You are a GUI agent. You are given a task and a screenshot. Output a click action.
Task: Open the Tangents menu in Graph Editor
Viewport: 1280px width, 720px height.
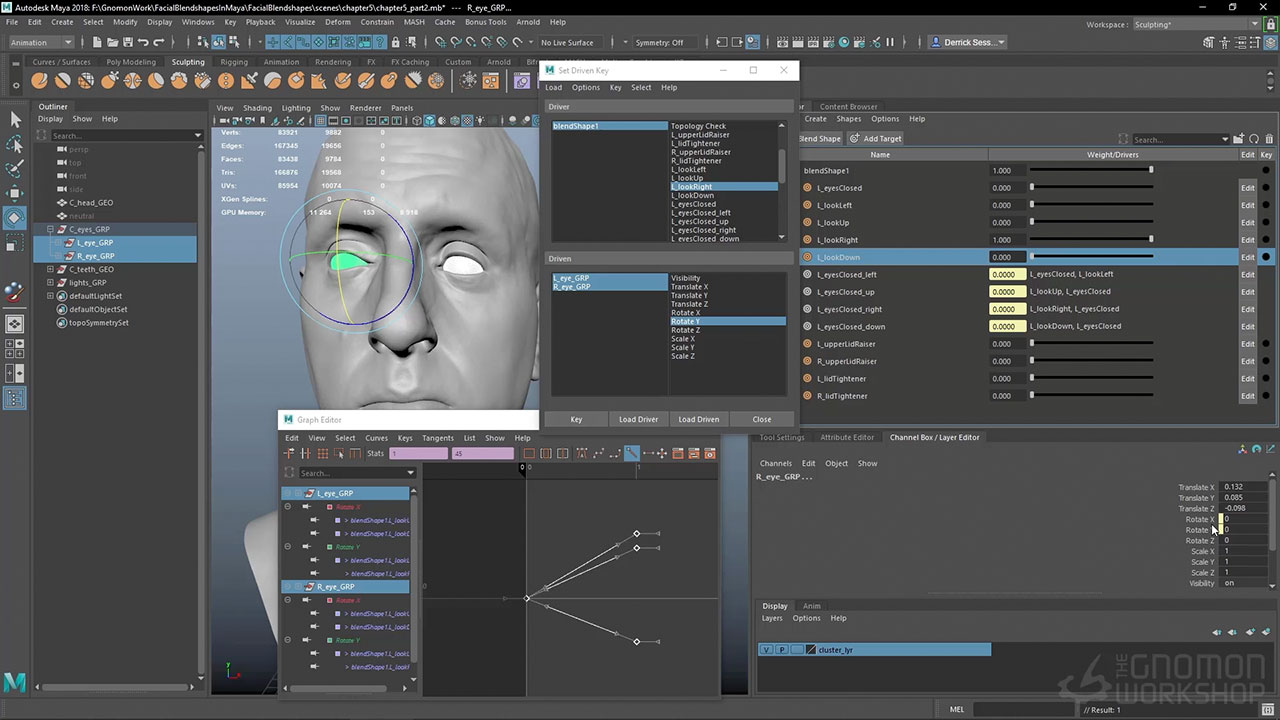tap(437, 438)
